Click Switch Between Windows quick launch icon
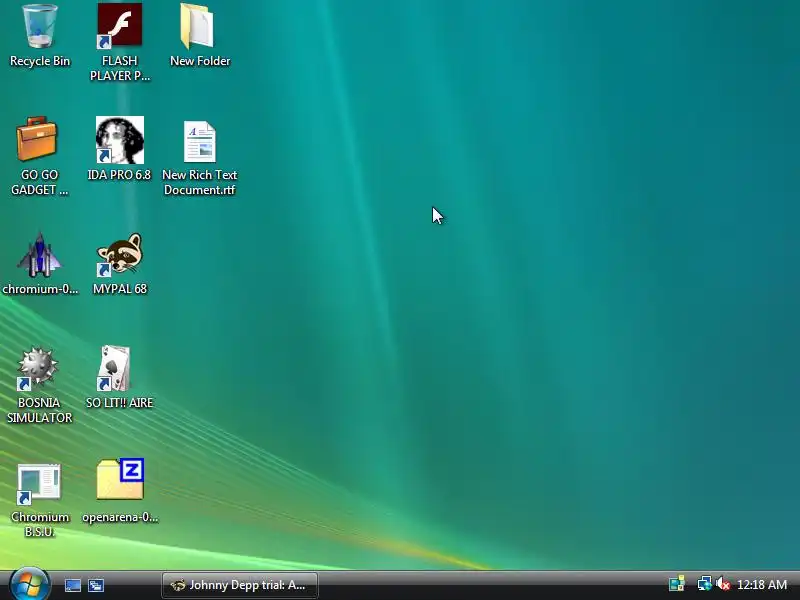Image resolution: width=800 pixels, height=600 pixels. [96, 585]
